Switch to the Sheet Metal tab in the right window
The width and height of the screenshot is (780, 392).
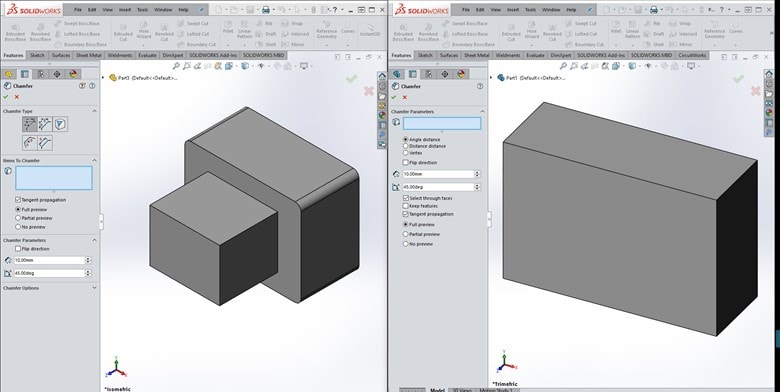point(477,55)
